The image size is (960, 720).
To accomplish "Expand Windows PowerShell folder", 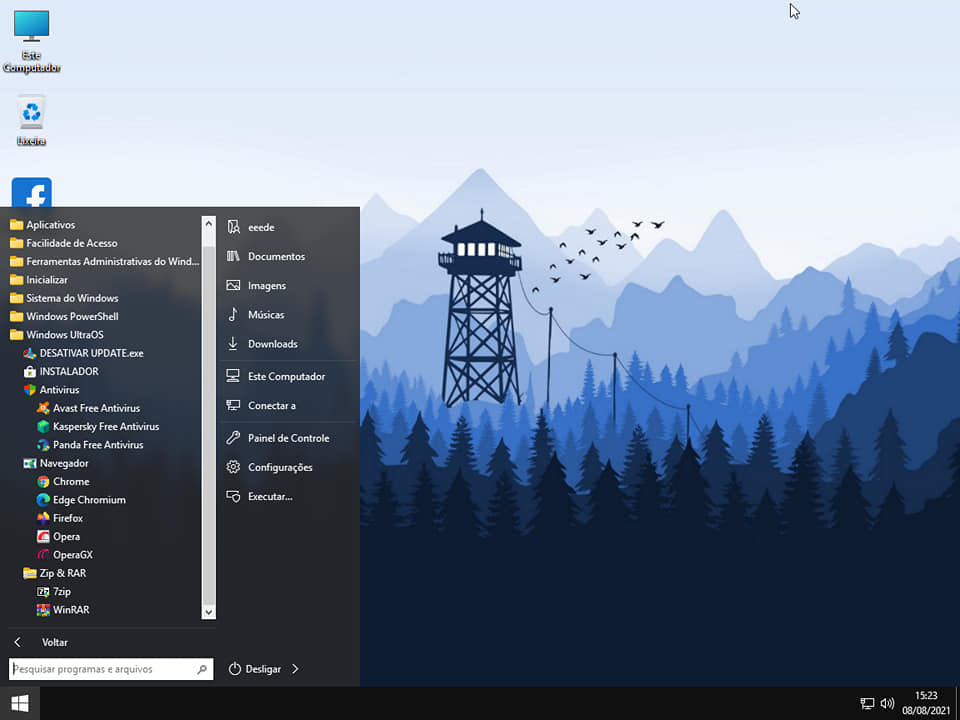I will coord(64,317).
